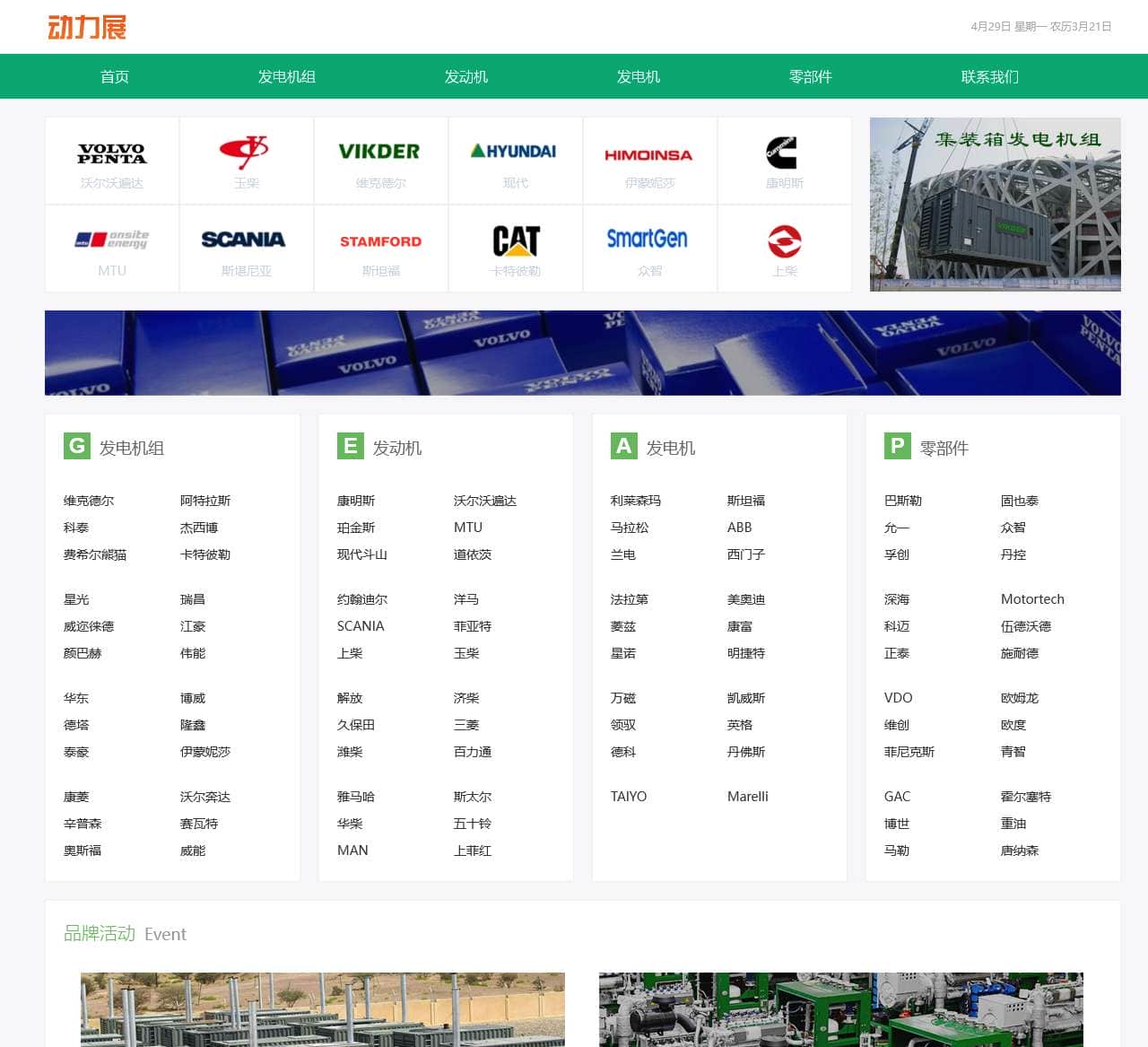Viewport: 1148px width, 1047px height.
Task: Select GAC parts brand link
Action: 898,797
